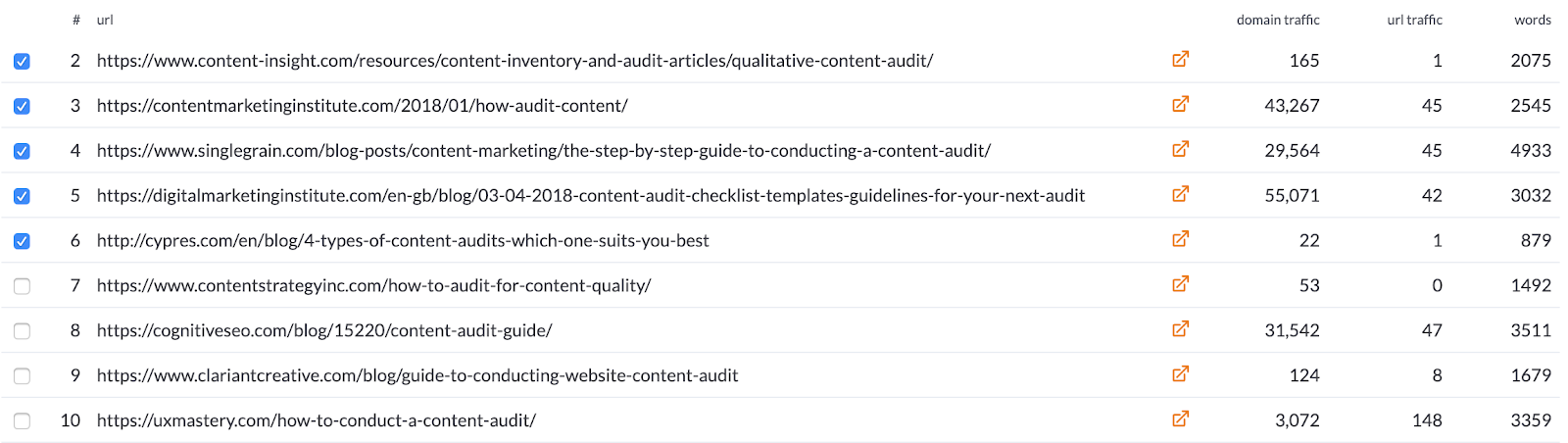
Task: Click the url column header
Action: click(105, 20)
